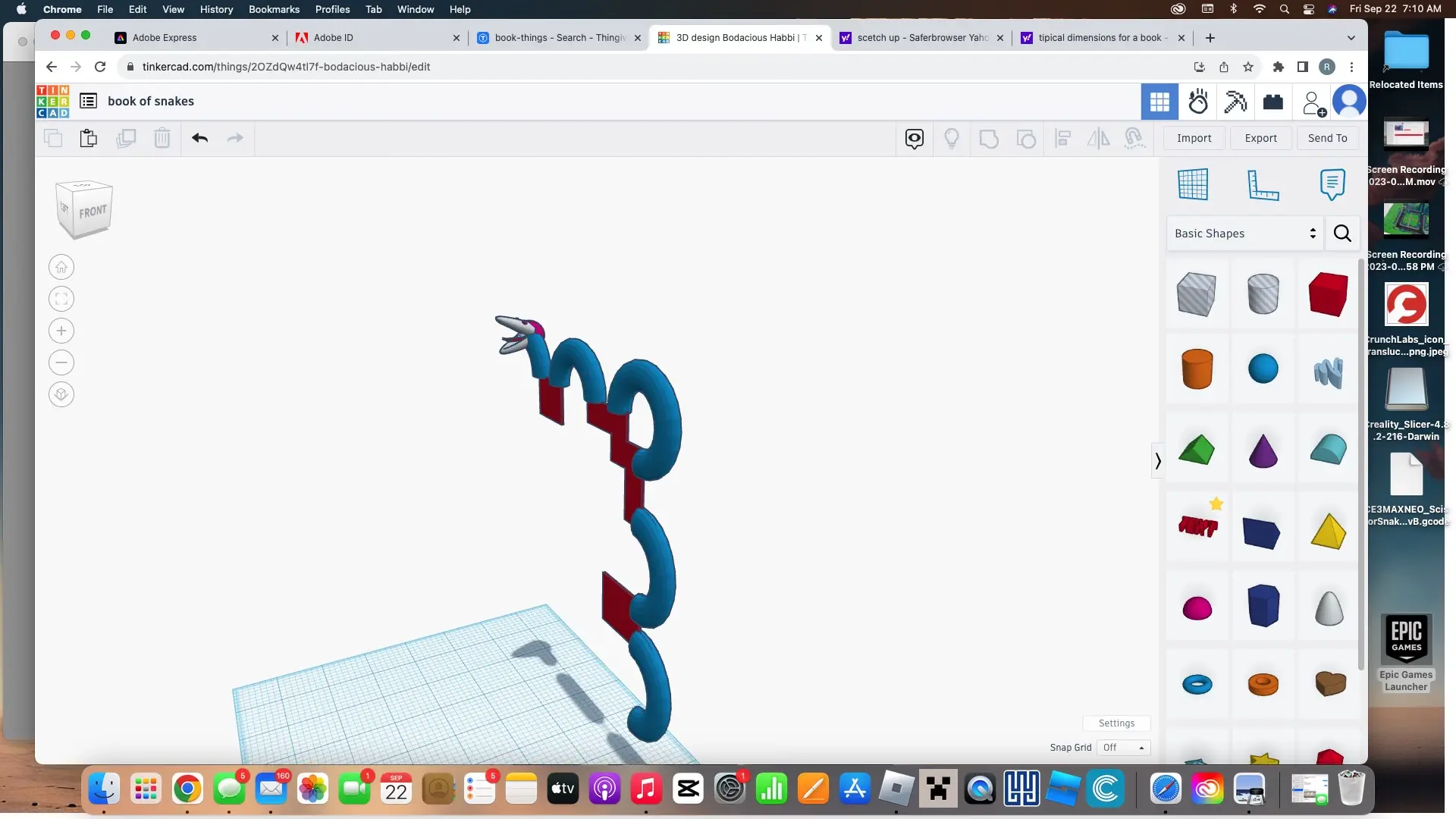The height and width of the screenshot is (819, 1456).
Task: Select the green Roof shape
Action: (x=1197, y=450)
